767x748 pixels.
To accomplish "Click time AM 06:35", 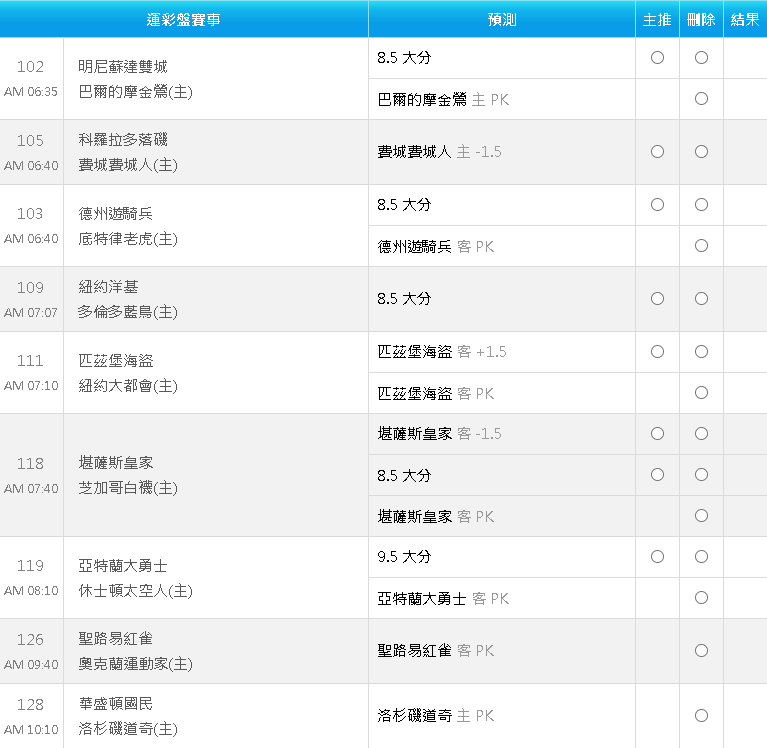I will [x=31, y=92].
